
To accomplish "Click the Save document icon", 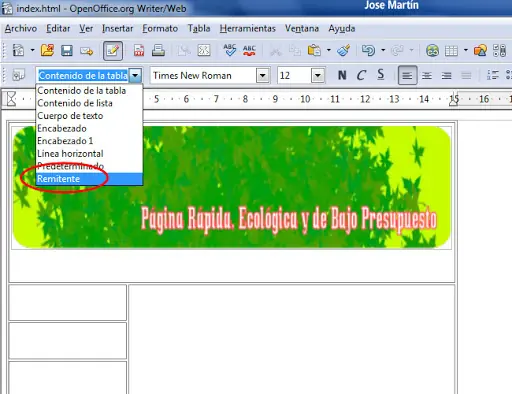I will tap(67, 51).
